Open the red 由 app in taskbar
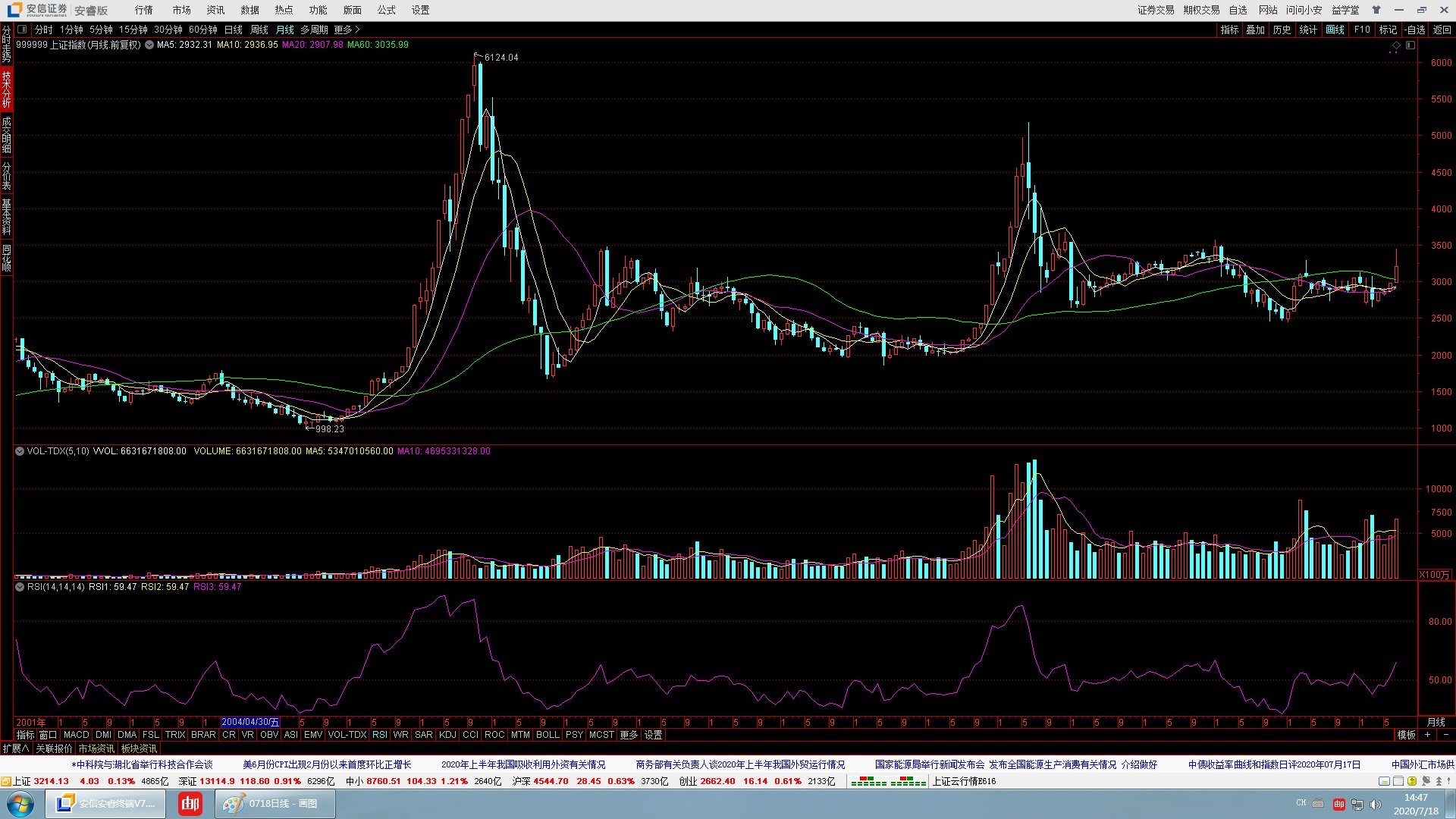Image resolution: width=1456 pixels, height=819 pixels. [190, 804]
